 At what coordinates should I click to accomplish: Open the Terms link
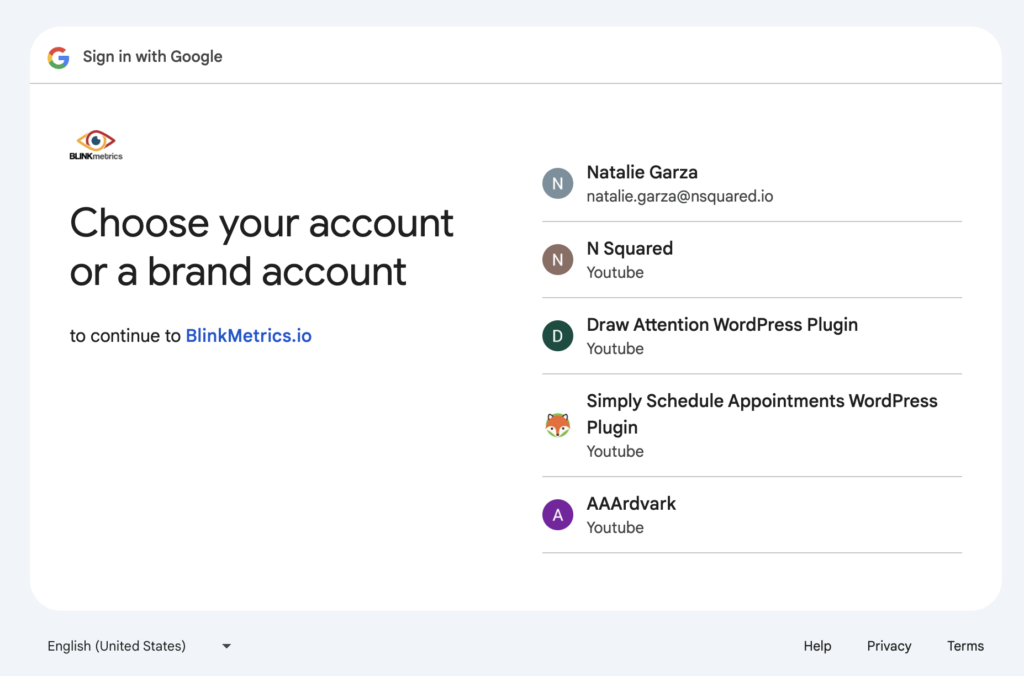965,646
